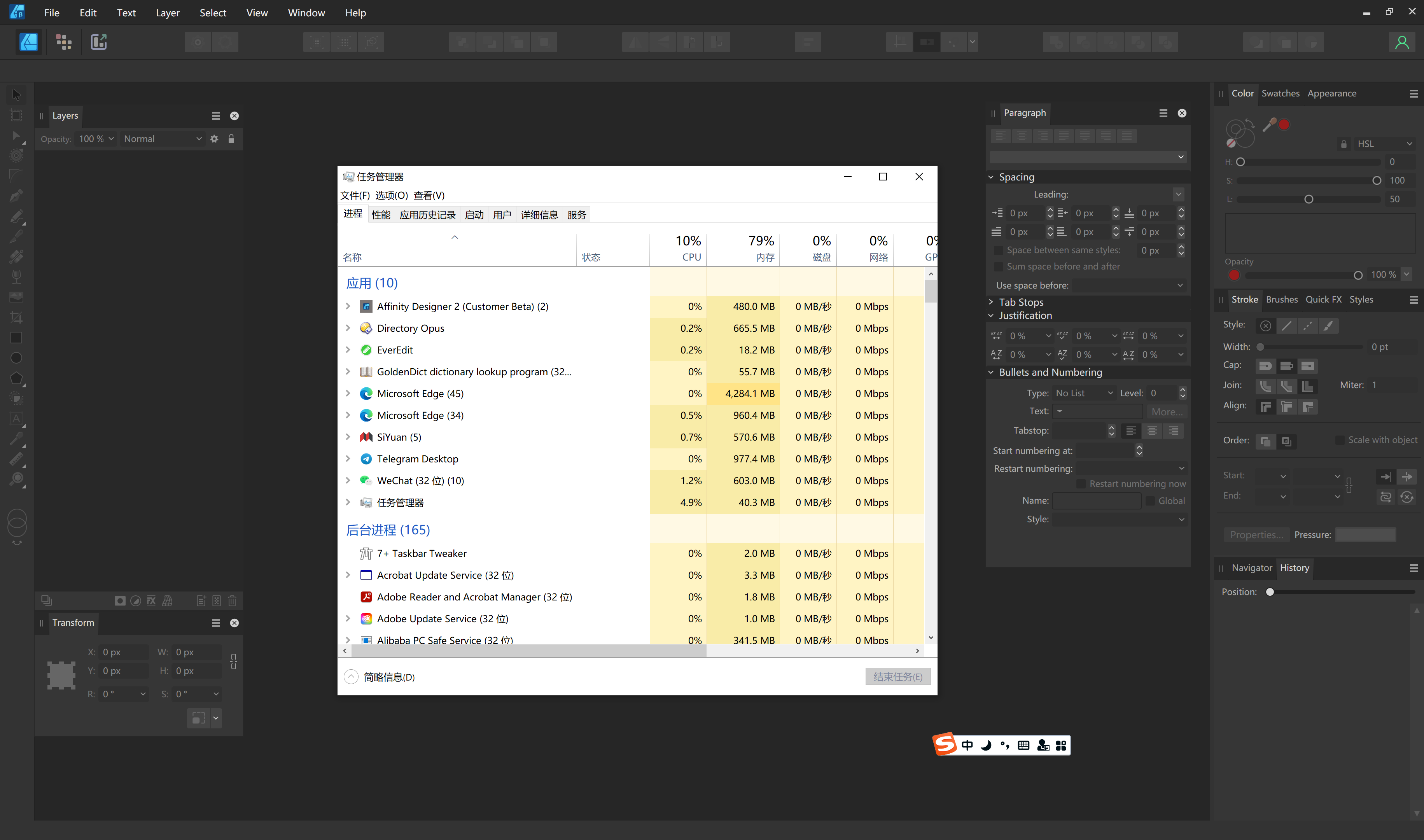Image resolution: width=1424 pixels, height=840 pixels.
Task: Toggle Space between same styles checkbox
Action: [x=998, y=250]
